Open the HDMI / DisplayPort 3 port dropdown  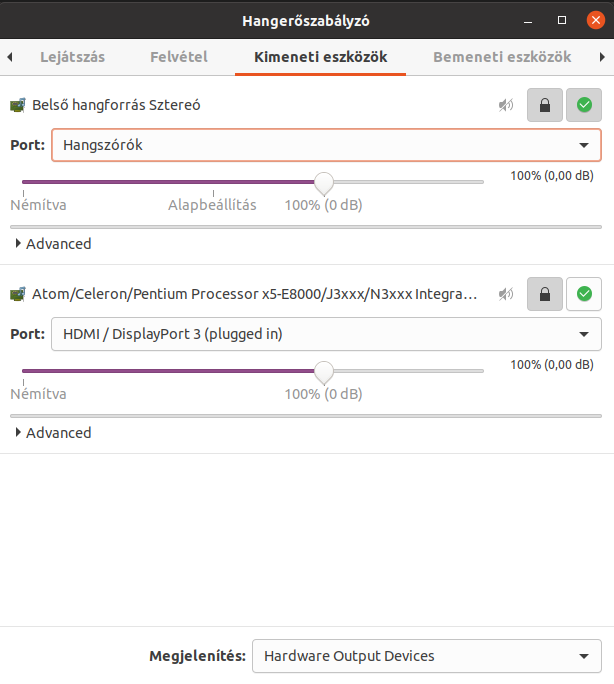(326, 334)
